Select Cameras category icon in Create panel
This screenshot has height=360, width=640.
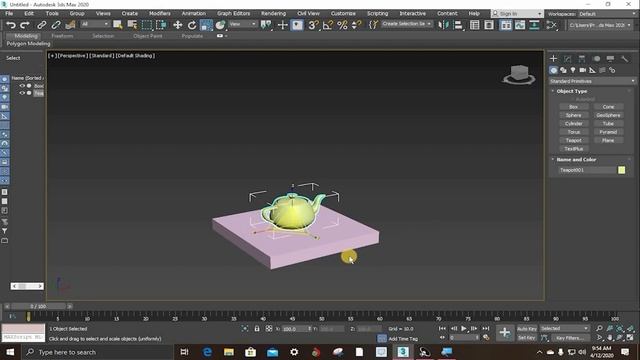(583, 70)
